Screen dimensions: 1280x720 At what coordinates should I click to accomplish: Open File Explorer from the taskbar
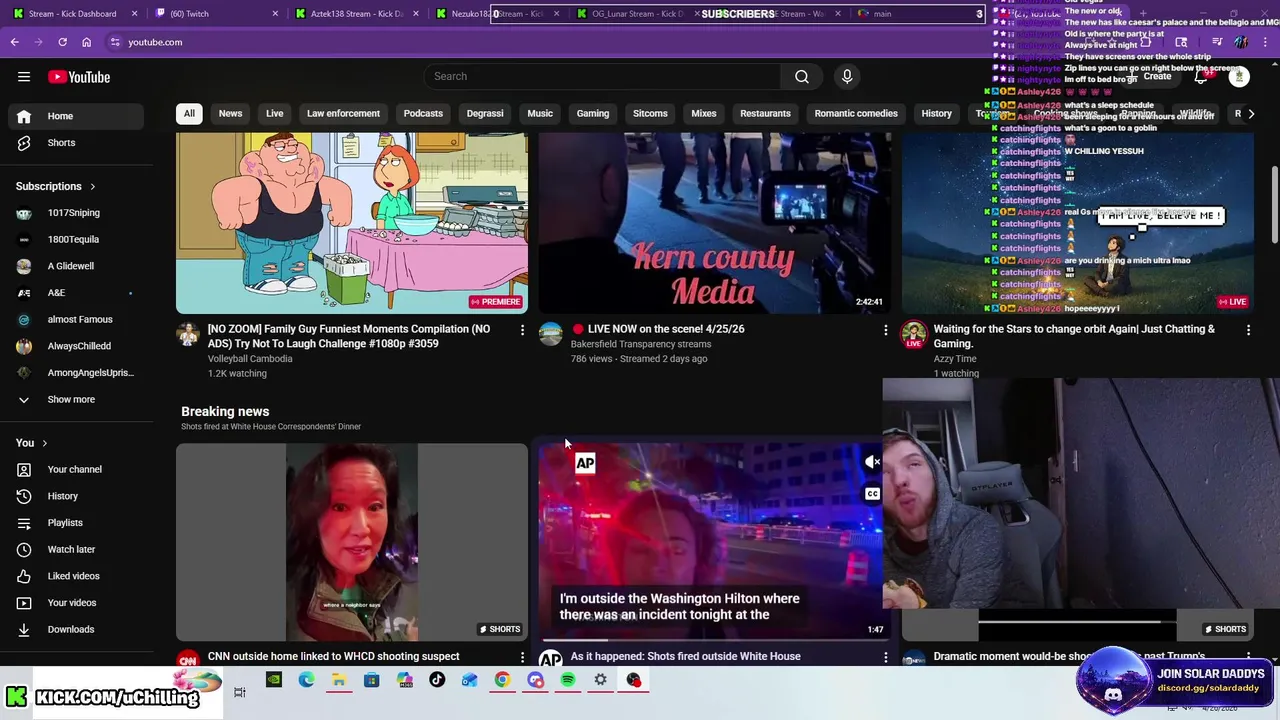point(339,680)
